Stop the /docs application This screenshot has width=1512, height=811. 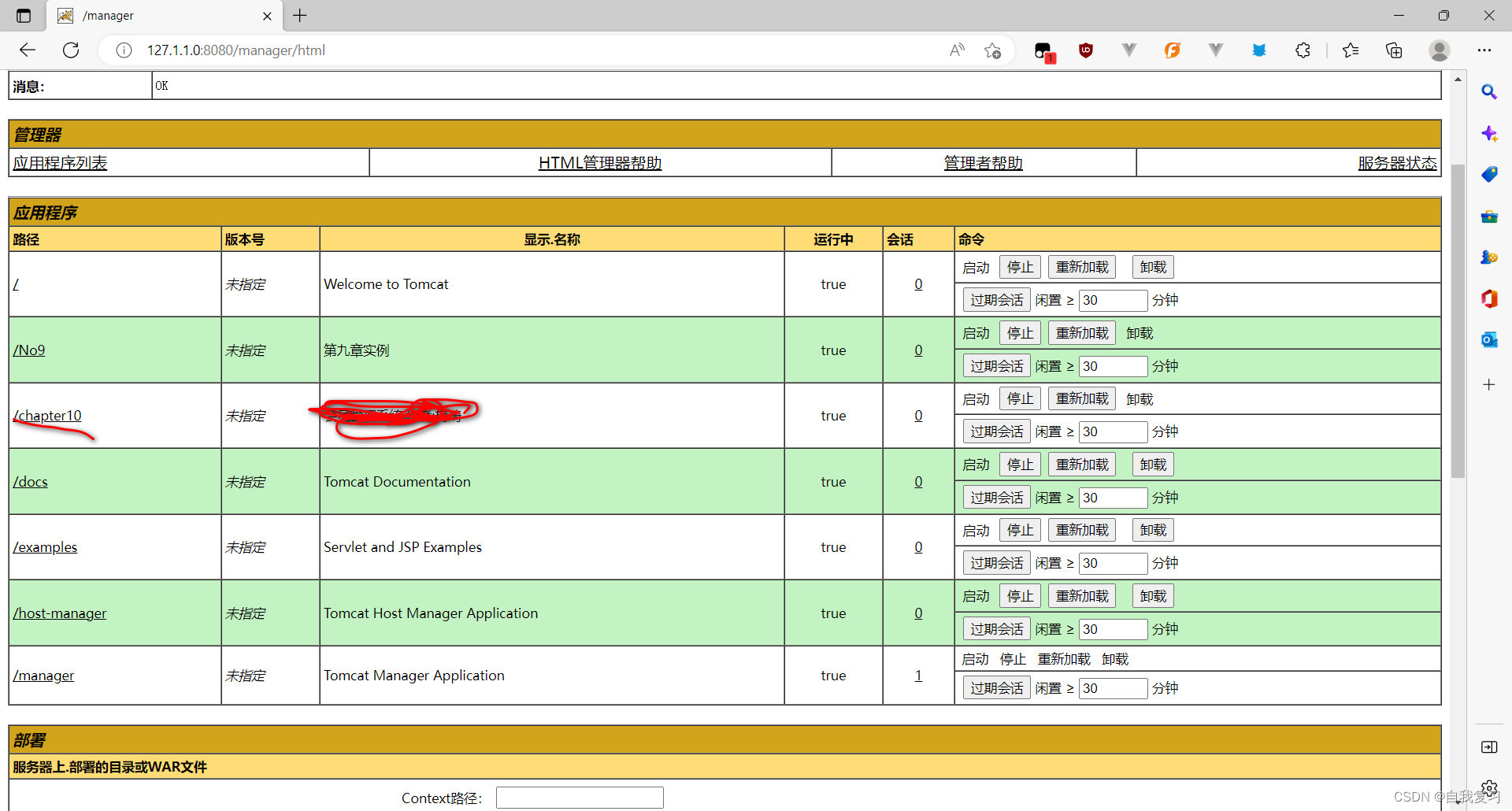1020,465
